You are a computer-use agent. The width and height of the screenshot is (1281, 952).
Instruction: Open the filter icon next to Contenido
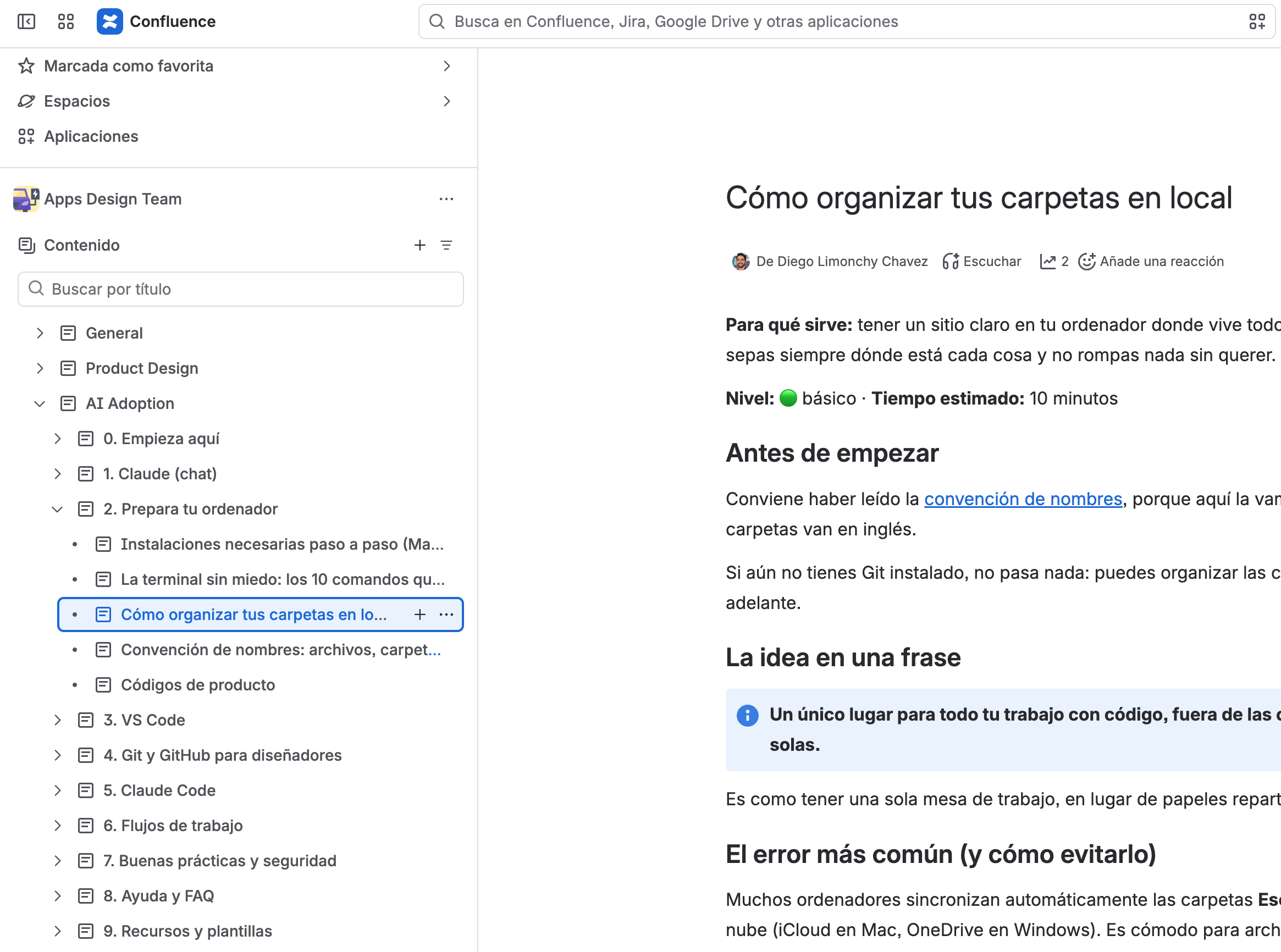[x=446, y=245]
